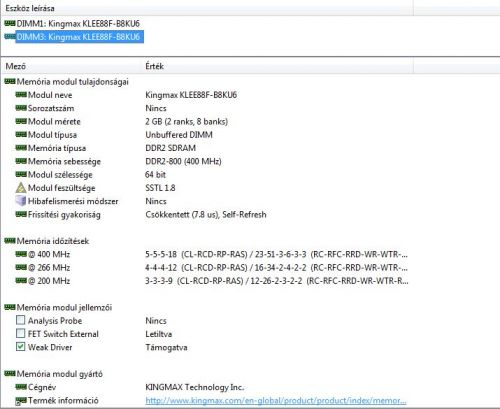Select the DIMM1 memory module icon
Viewport: 500px width, 409px height.
click(10, 23)
